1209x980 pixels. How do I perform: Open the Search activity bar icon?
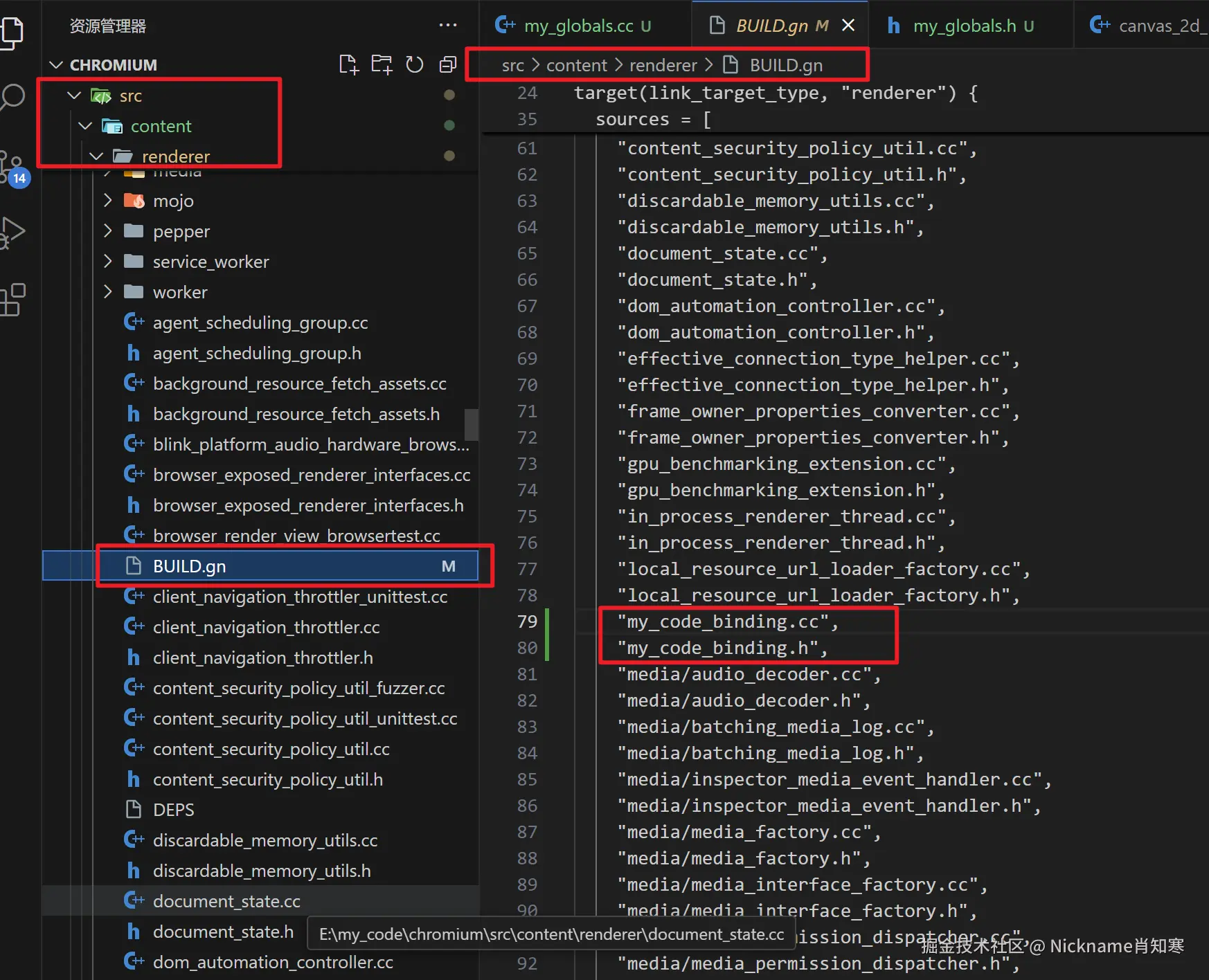(12, 97)
